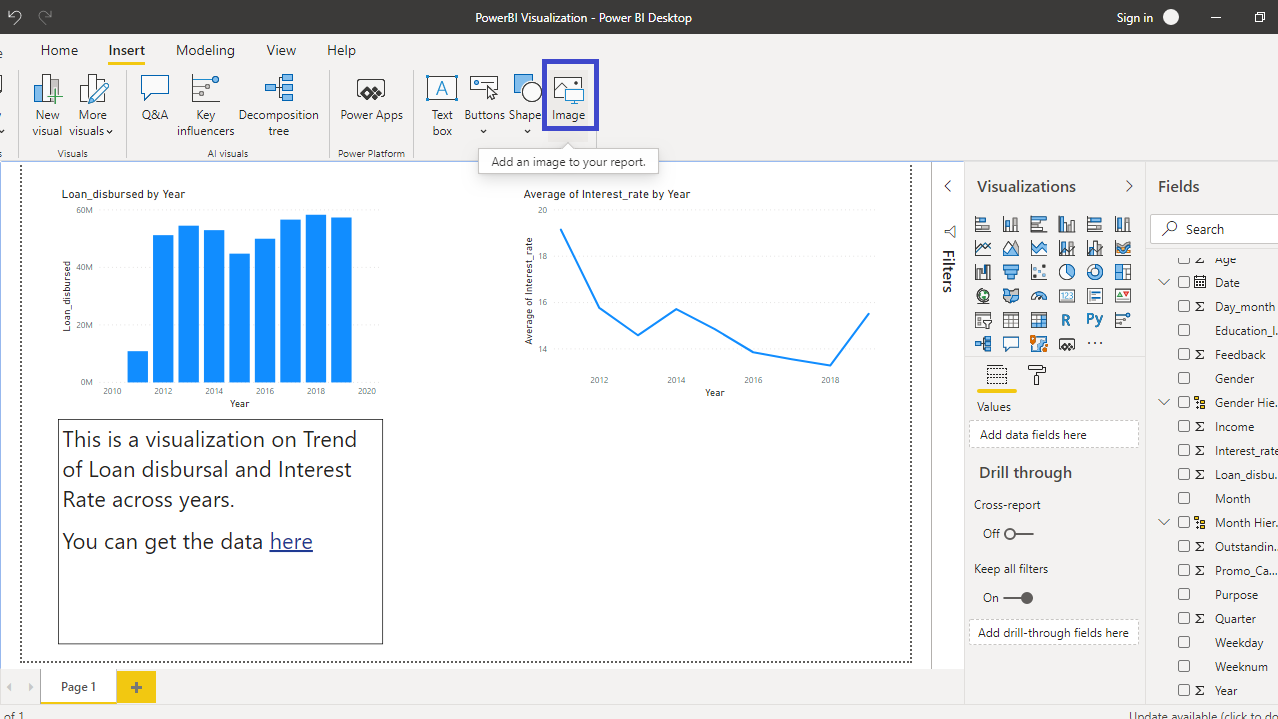The image size is (1278, 719).
Task: Select waterfall chart visualization
Action: click(x=983, y=272)
